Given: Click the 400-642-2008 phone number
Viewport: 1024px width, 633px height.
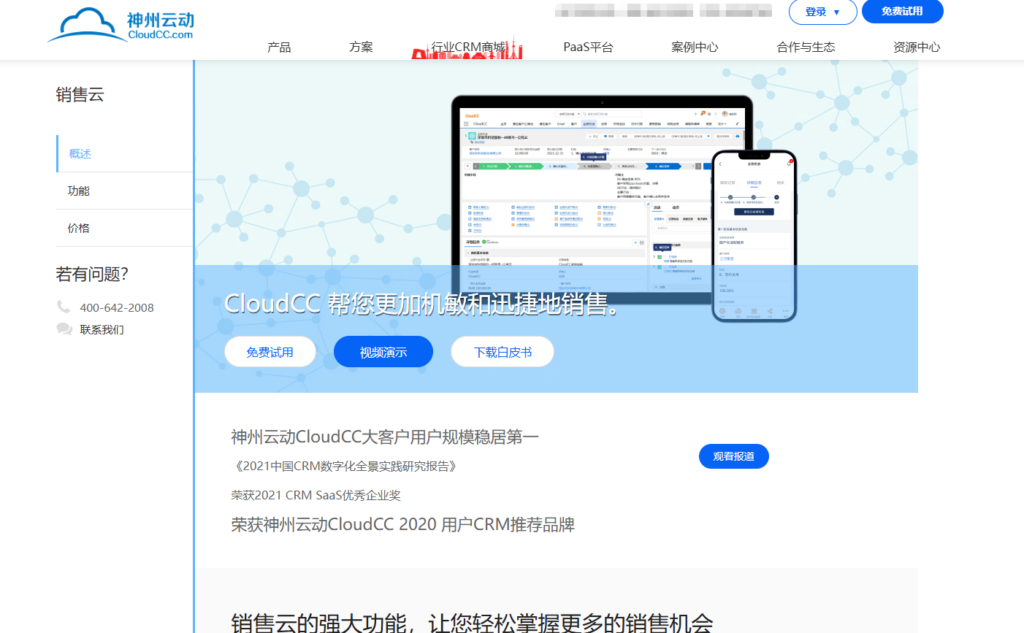Looking at the screenshot, I should (x=117, y=308).
